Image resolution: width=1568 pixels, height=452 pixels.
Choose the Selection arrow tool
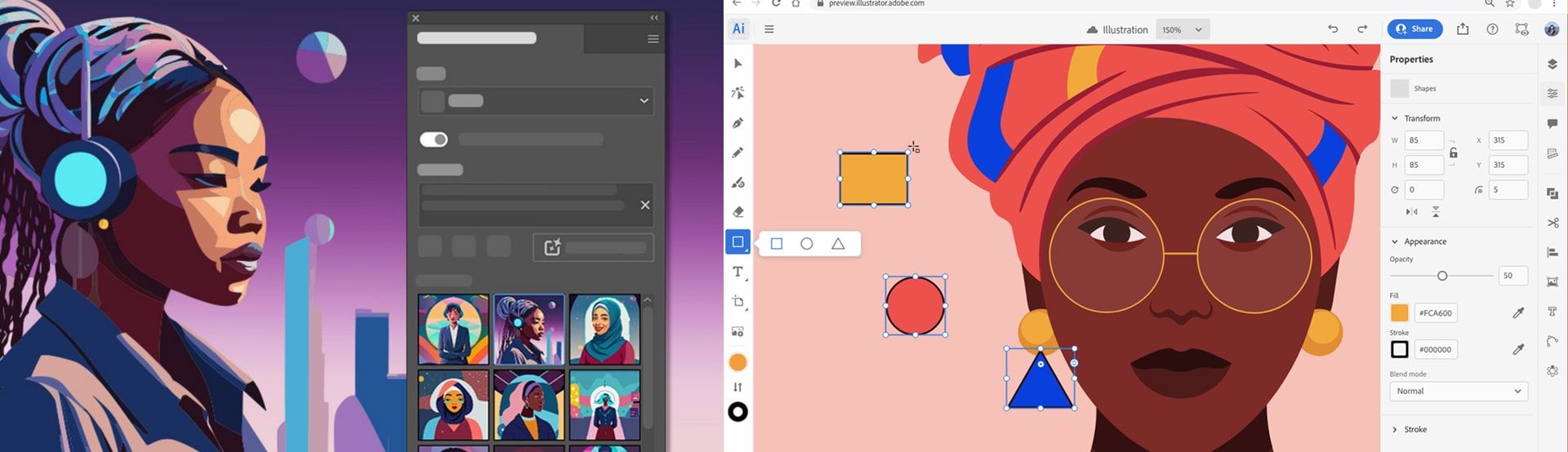pos(737,64)
